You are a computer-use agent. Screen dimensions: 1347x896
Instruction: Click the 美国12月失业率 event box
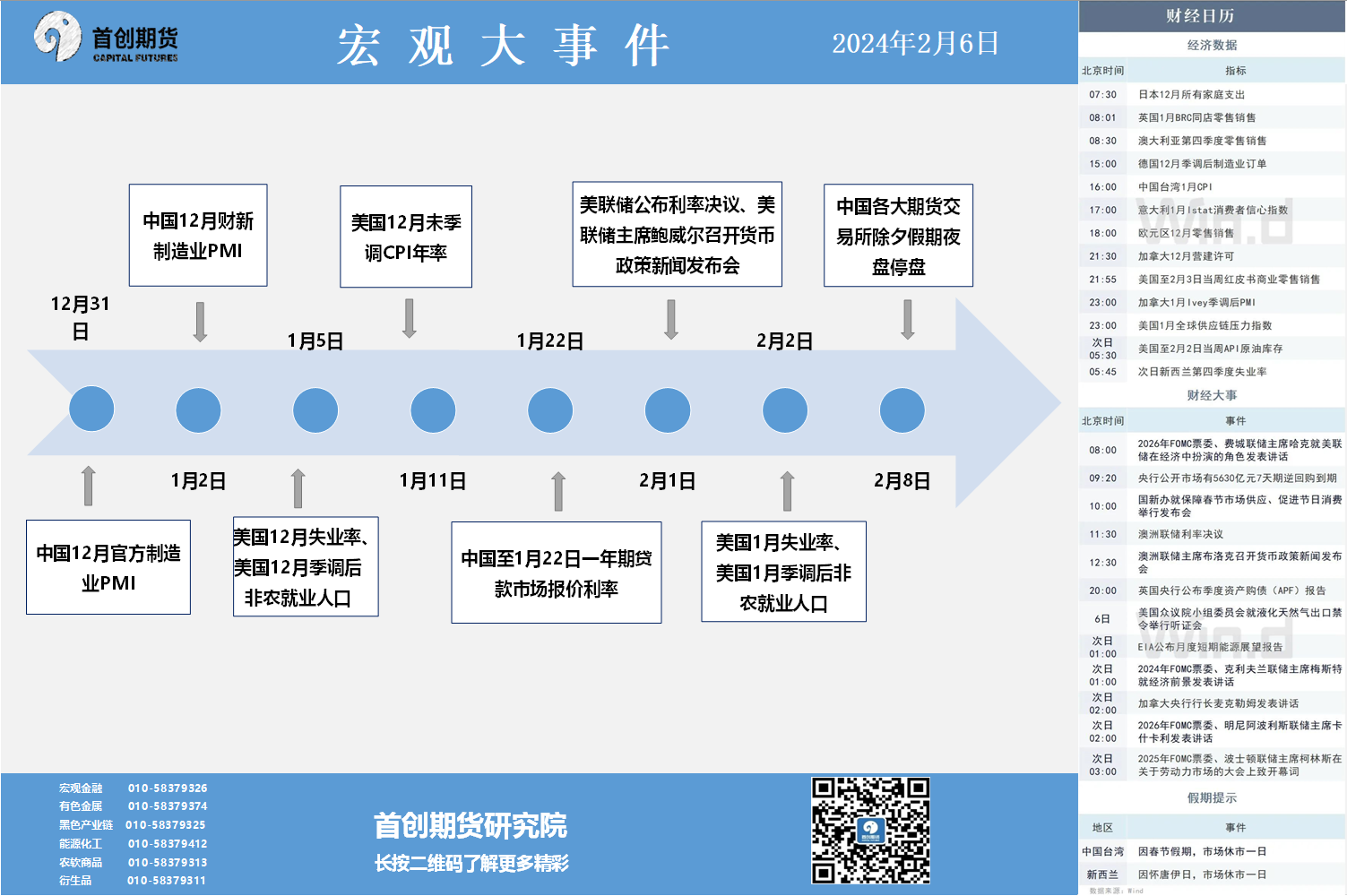[x=306, y=566]
